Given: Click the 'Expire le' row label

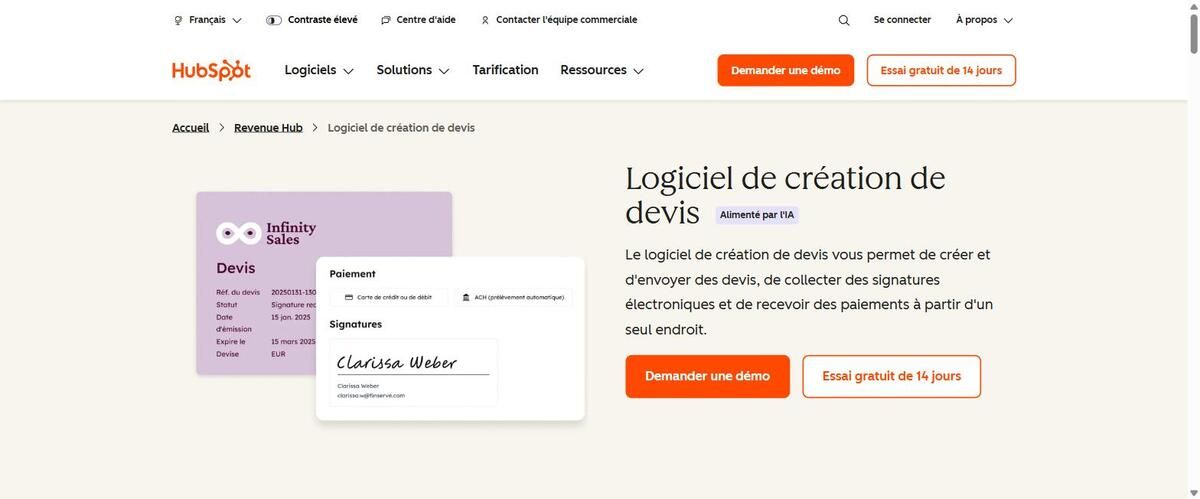Looking at the screenshot, I should click(x=230, y=342).
